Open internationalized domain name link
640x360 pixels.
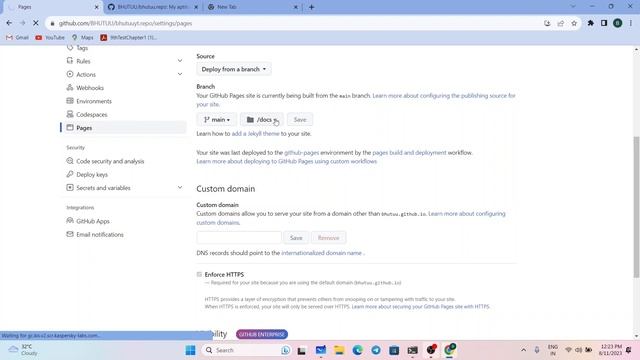(x=321, y=253)
